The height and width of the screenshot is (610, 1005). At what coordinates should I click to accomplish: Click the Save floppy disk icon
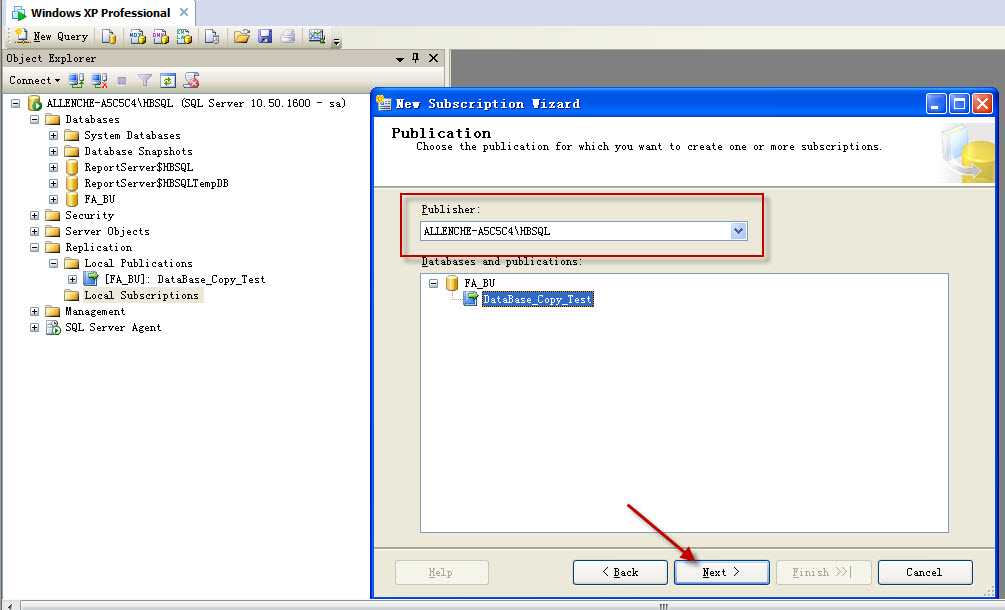click(x=265, y=37)
